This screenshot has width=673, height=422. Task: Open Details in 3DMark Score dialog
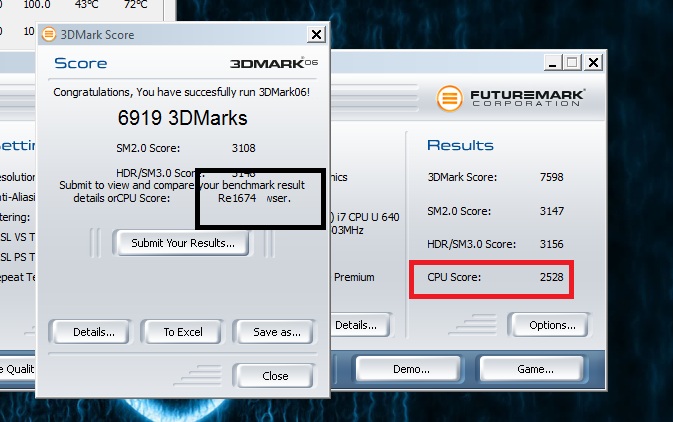click(93, 332)
